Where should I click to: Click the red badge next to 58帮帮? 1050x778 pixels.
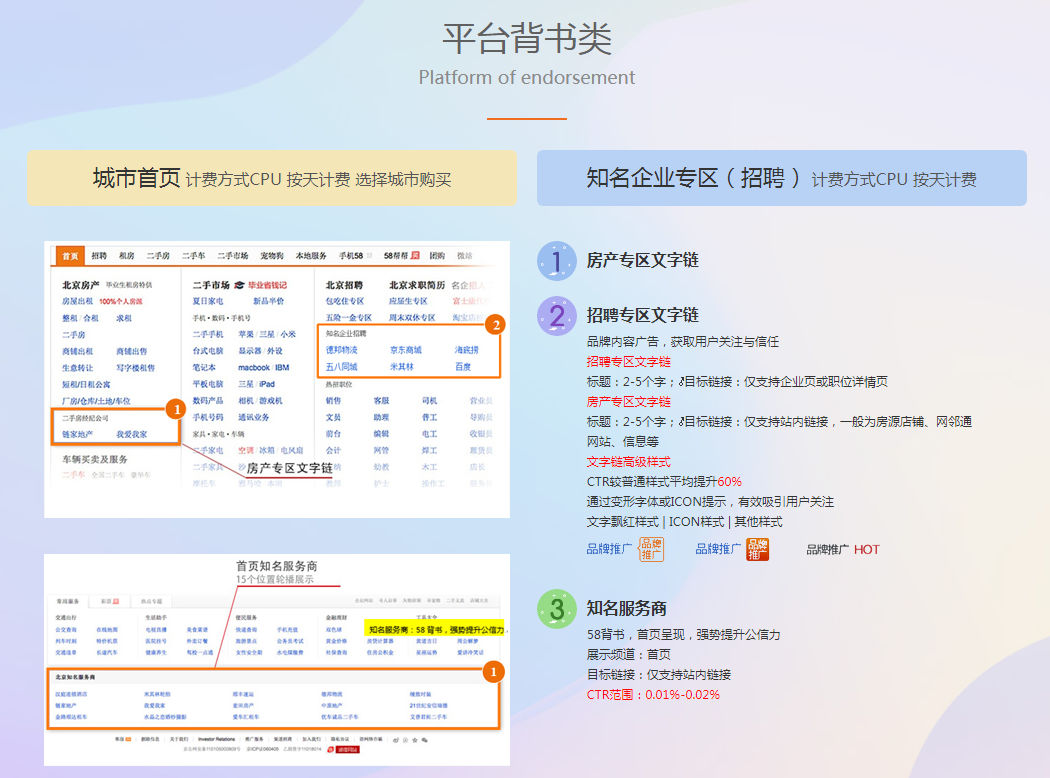tap(415, 255)
